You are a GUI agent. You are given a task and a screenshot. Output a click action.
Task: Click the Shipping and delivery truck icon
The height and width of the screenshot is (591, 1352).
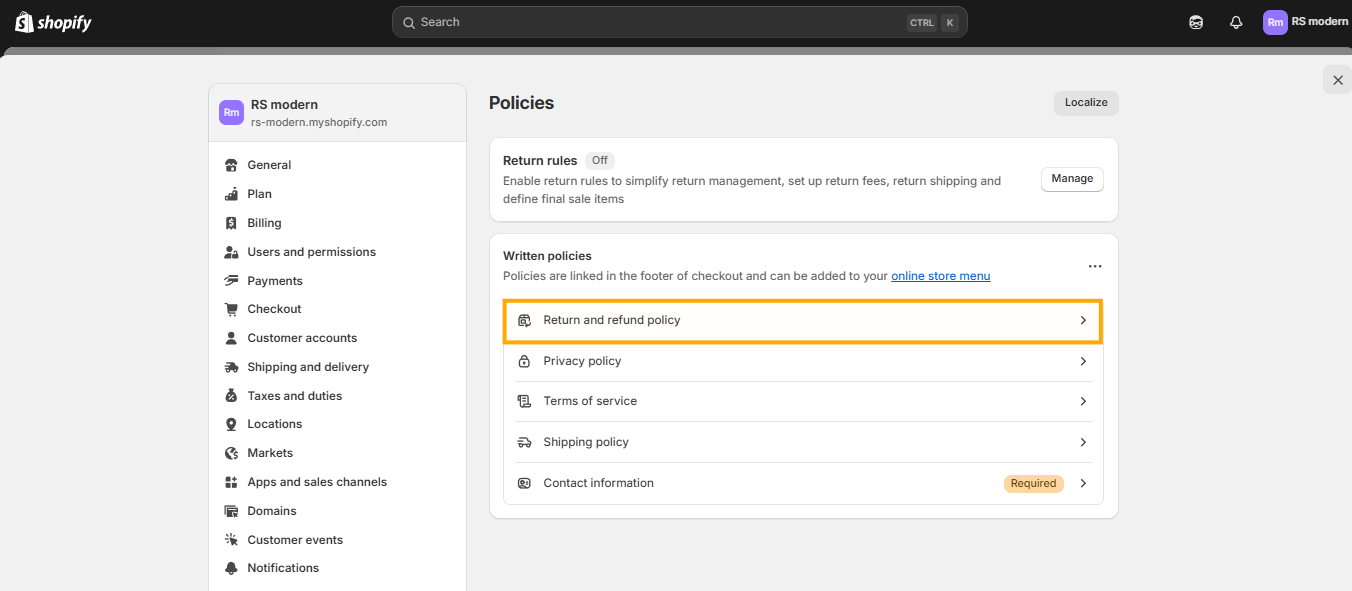pyautogui.click(x=231, y=367)
